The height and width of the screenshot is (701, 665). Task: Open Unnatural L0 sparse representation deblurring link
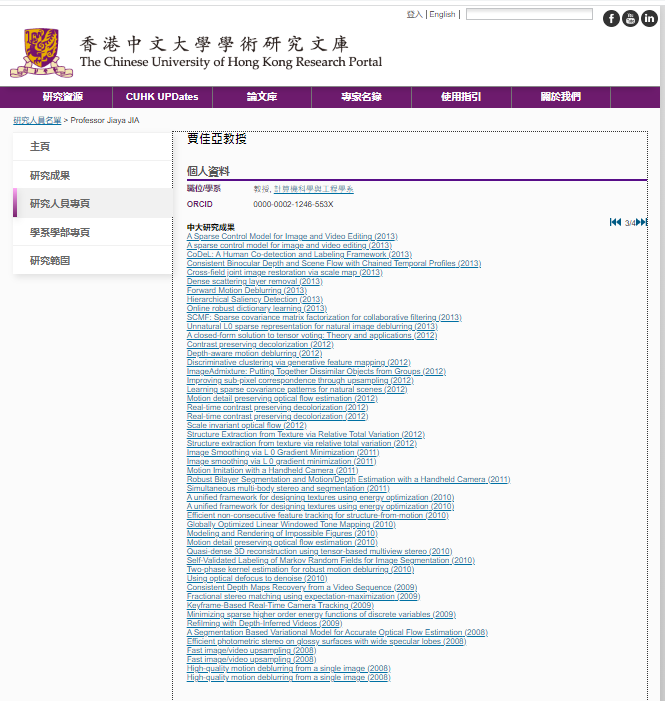(312, 326)
